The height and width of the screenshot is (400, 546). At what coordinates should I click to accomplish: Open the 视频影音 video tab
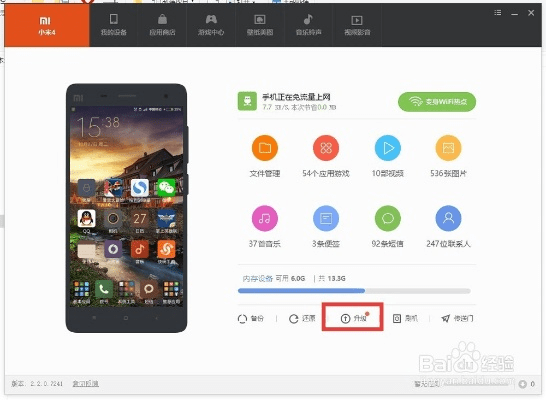[357, 26]
